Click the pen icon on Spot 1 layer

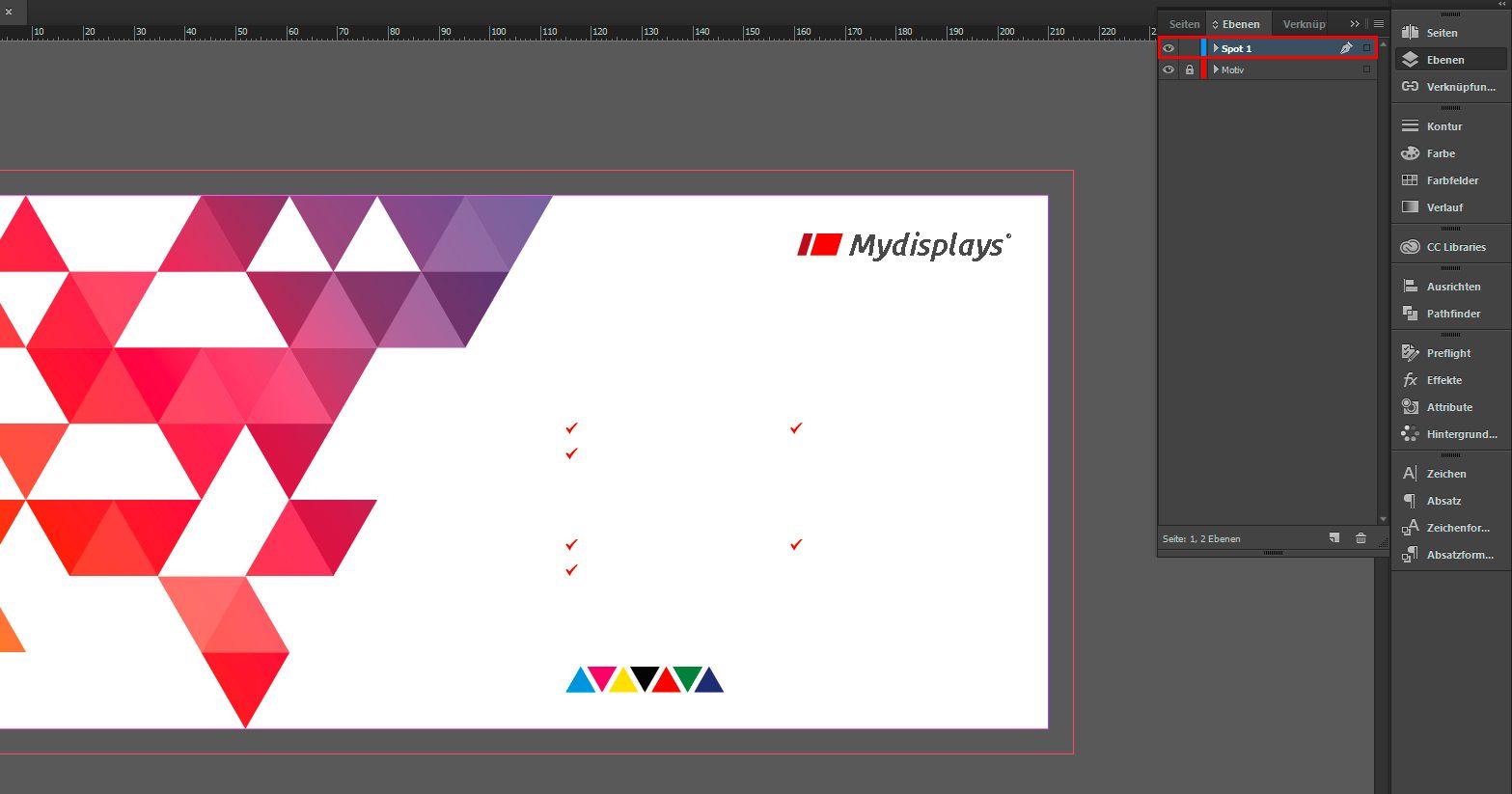(1346, 48)
